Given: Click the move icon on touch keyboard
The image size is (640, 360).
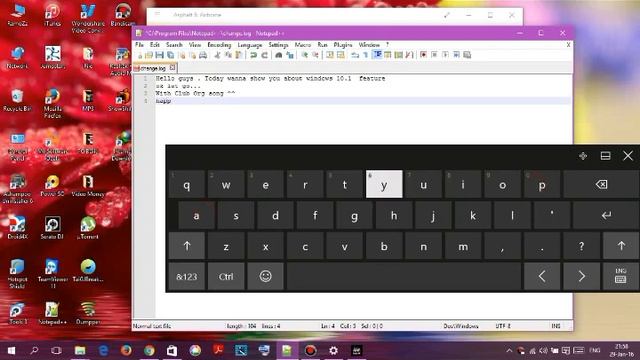Looking at the screenshot, I should [x=583, y=156].
